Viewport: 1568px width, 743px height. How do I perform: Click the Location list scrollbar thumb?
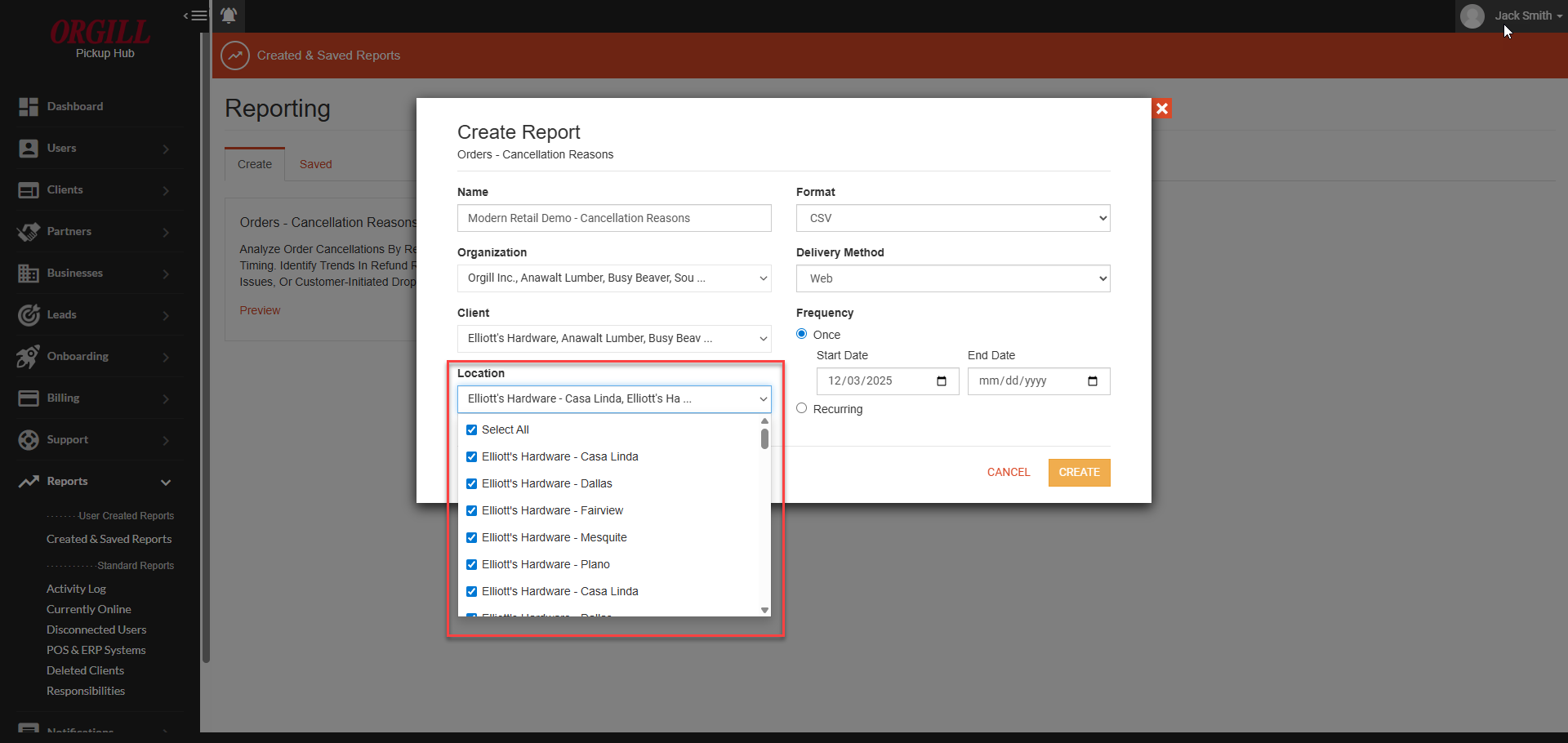coord(764,439)
